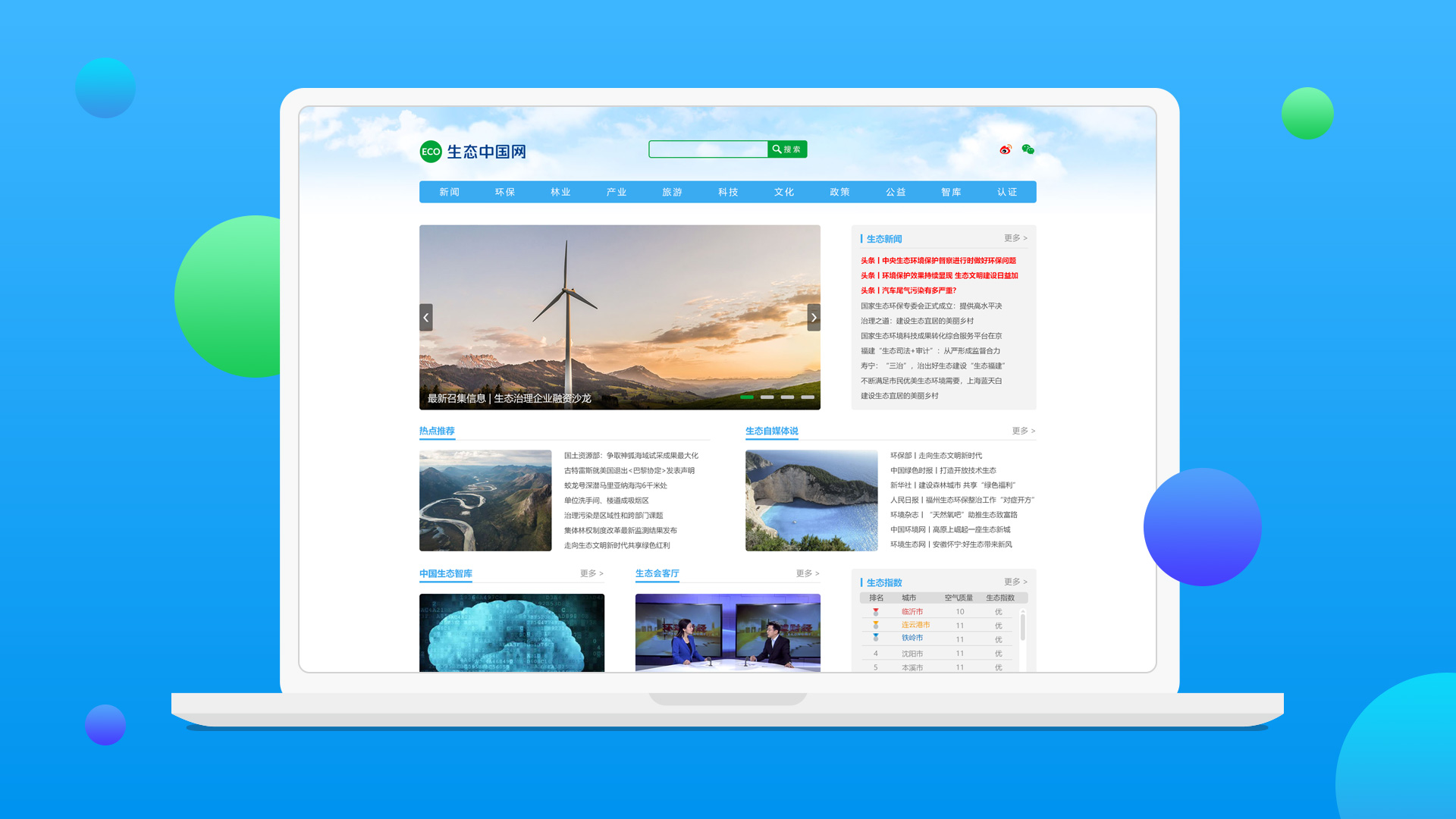Click the digital brain thumbnail image
1456x819 pixels.
click(512, 632)
